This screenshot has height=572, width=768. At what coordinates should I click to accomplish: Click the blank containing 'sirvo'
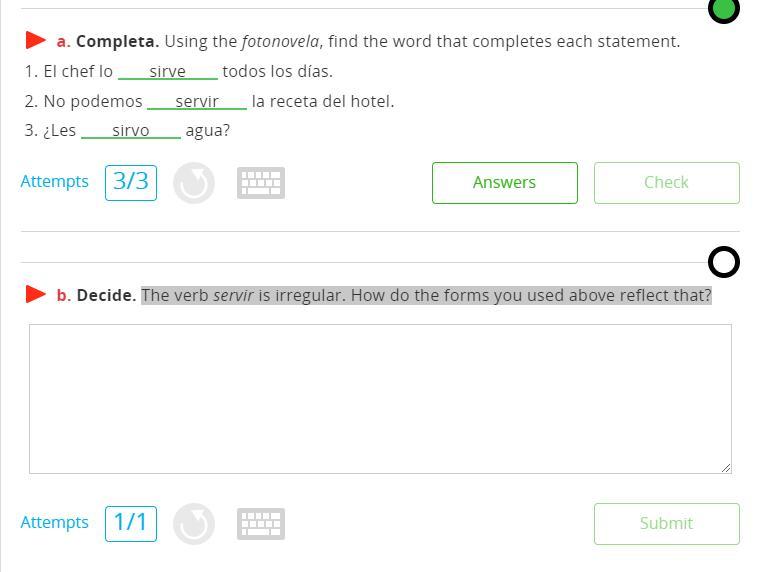click(x=131, y=130)
